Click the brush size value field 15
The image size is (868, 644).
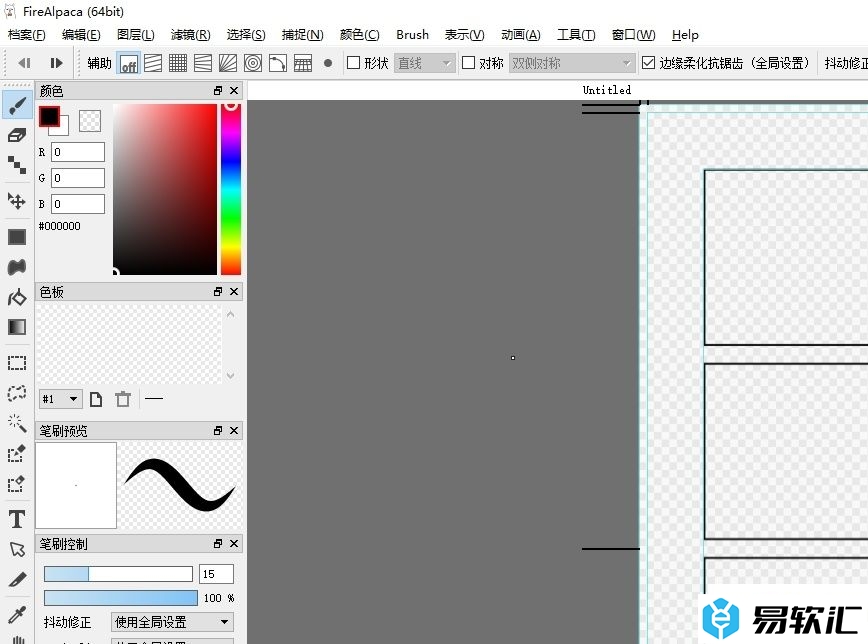pos(216,574)
